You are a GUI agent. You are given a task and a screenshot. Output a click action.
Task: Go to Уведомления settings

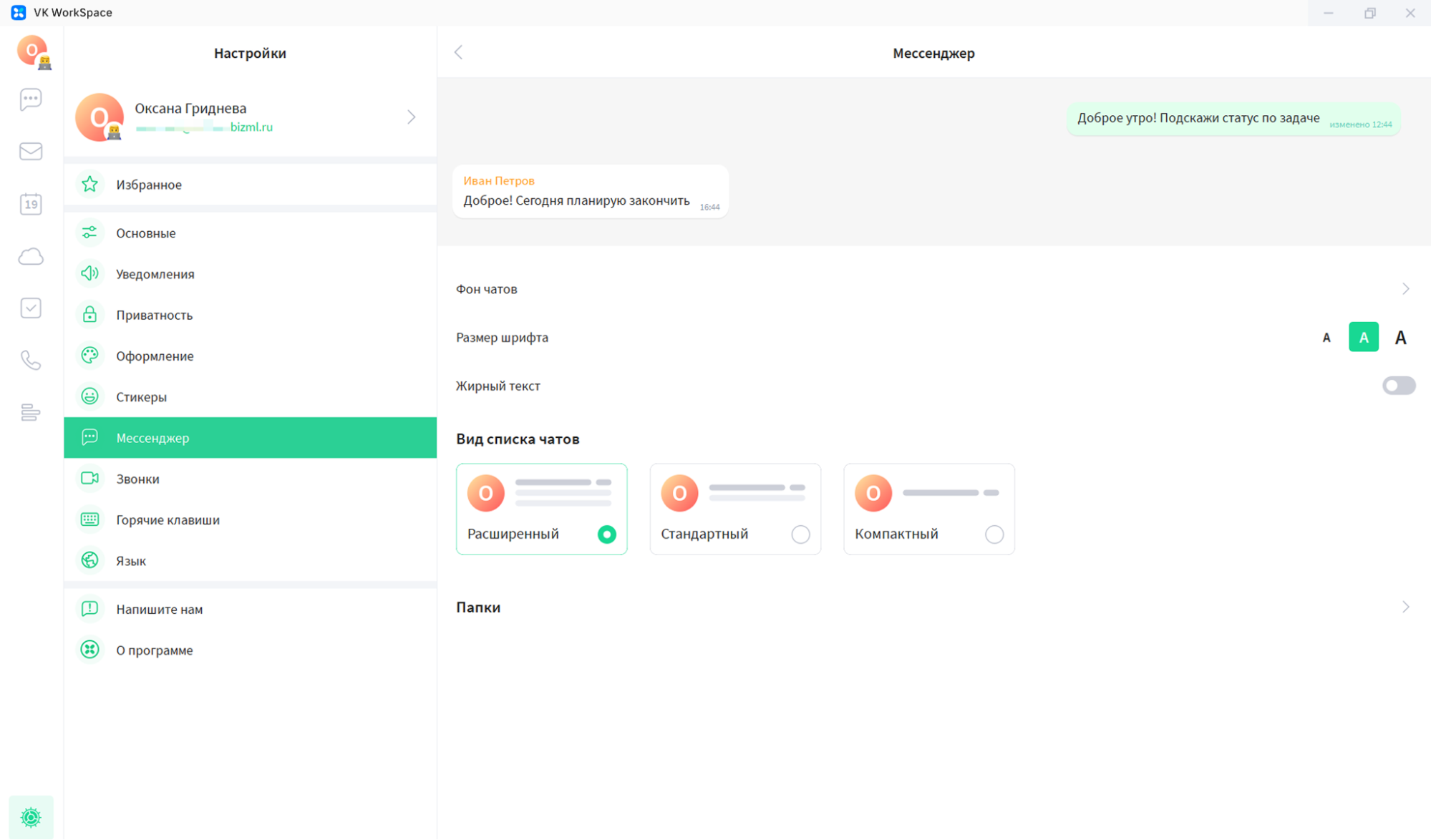[155, 274]
